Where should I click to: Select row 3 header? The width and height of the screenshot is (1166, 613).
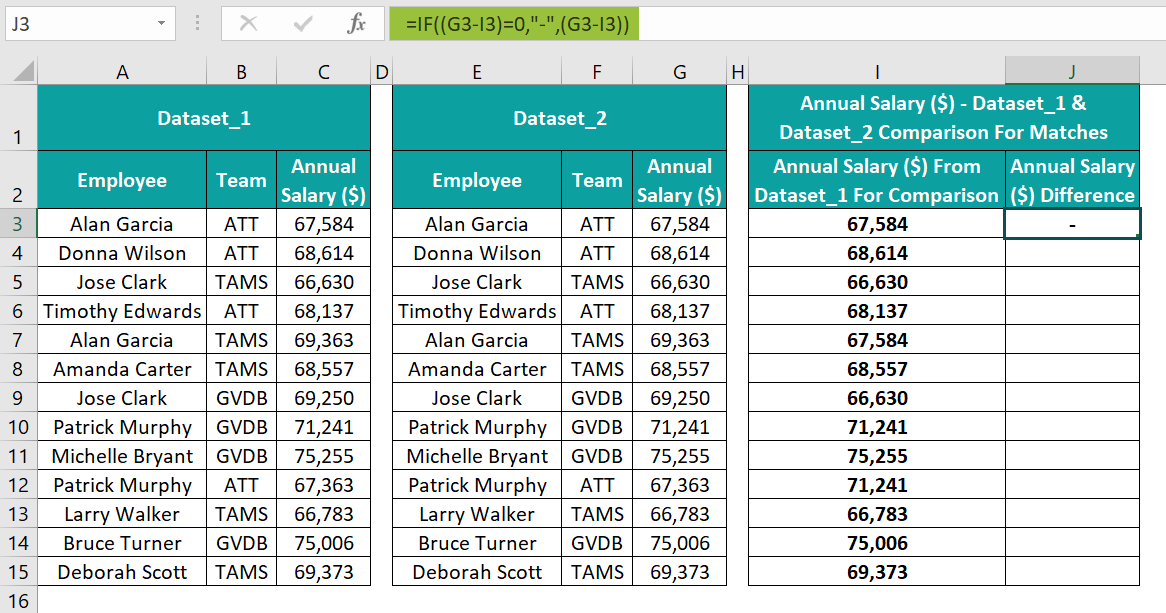(19, 223)
